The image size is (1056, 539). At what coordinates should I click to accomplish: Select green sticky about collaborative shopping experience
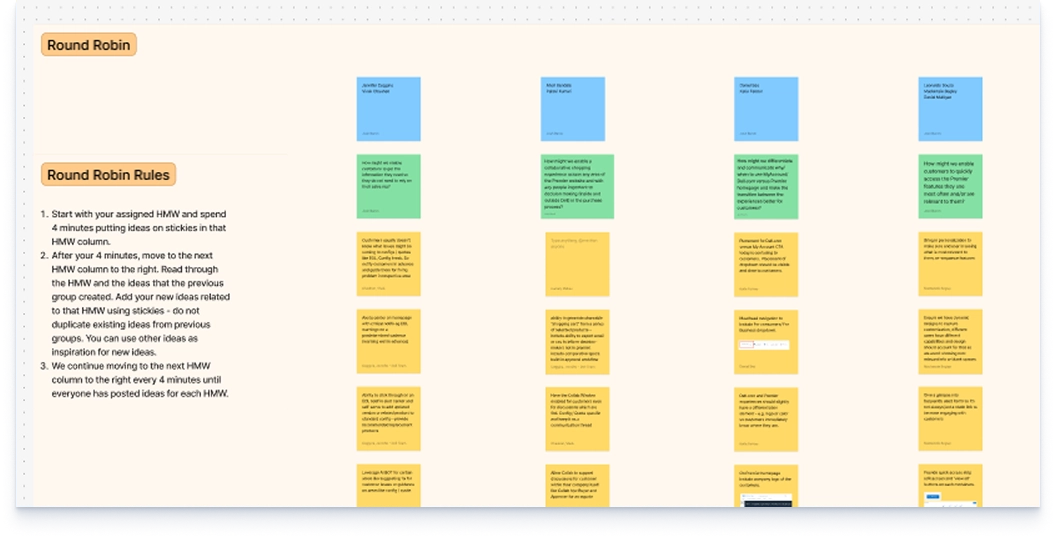(x=577, y=187)
